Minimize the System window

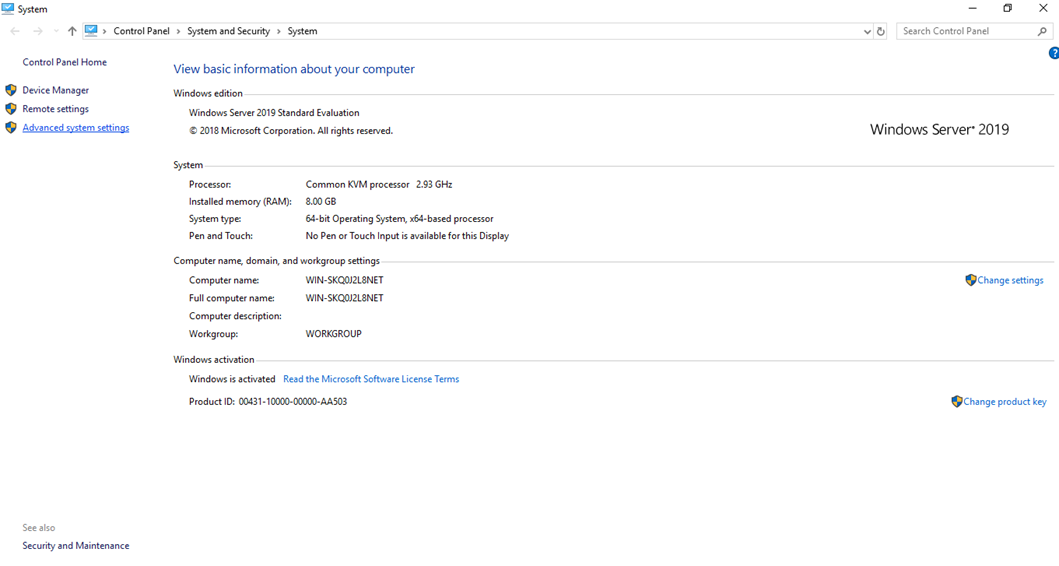(973, 9)
